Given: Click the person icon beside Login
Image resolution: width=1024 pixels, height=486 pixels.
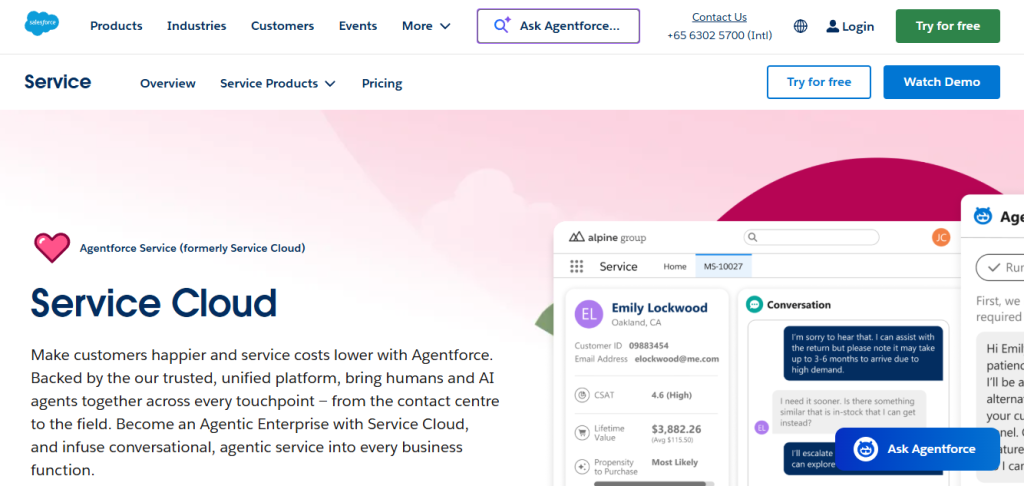Looking at the screenshot, I should point(832,27).
